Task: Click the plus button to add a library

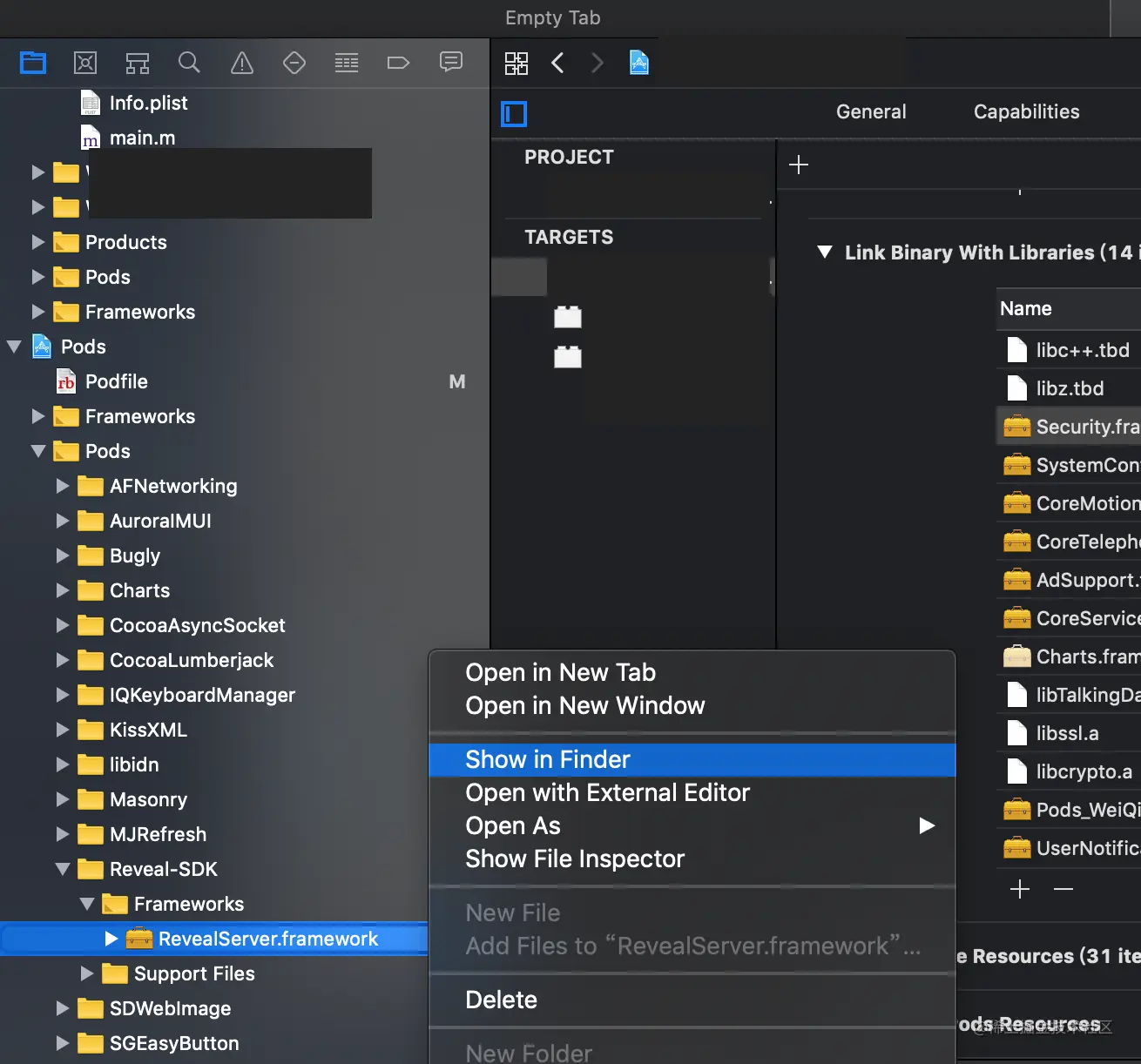Action: click(x=1019, y=889)
